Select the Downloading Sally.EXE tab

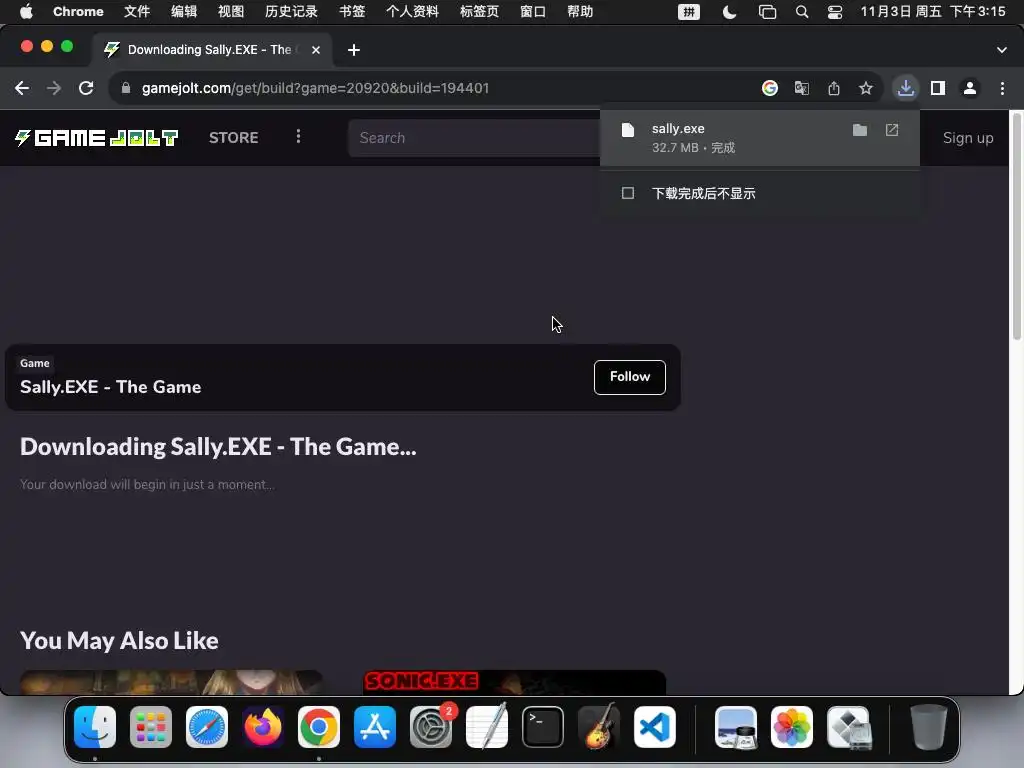point(210,50)
